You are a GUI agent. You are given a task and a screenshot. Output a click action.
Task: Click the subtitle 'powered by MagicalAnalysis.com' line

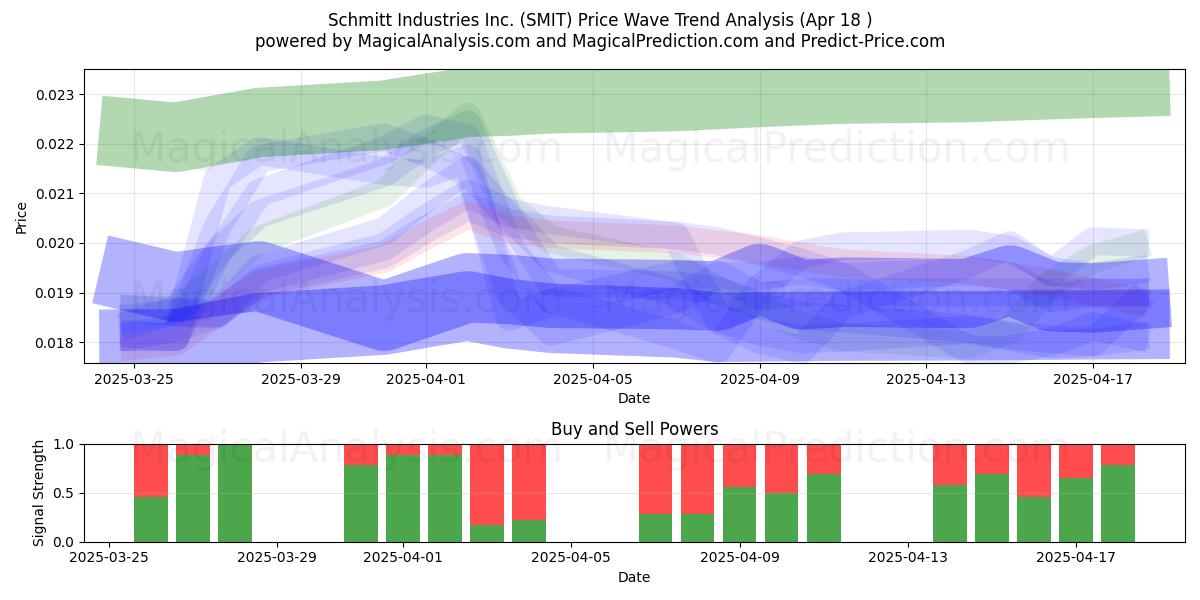click(600, 41)
